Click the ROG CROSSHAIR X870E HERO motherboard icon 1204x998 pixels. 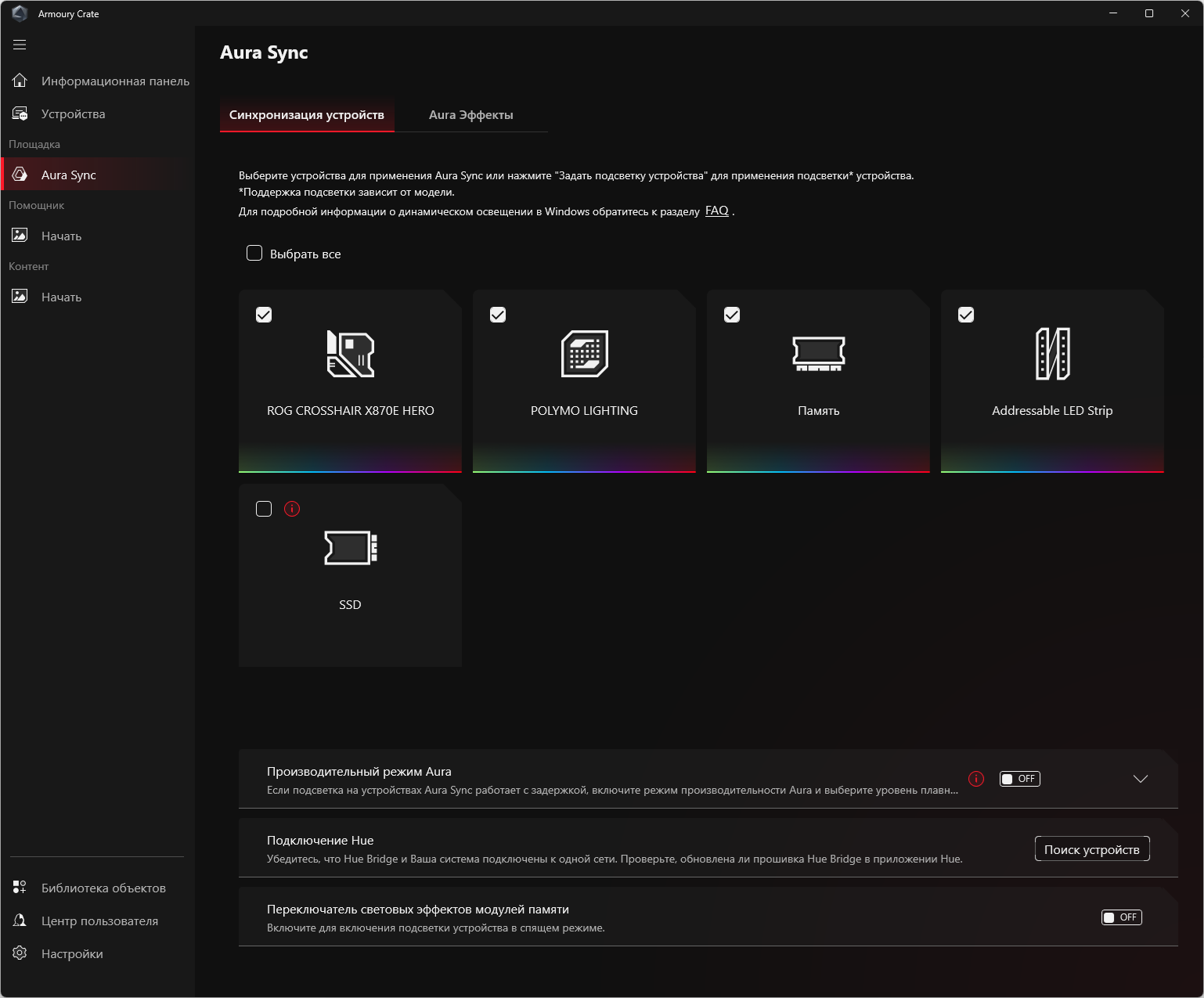pyautogui.click(x=350, y=354)
